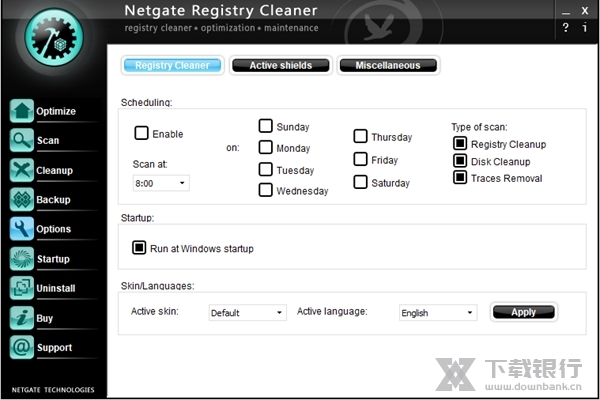Open the Scan at time dropdown
The image size is (600, 400).
coord(161,183)
